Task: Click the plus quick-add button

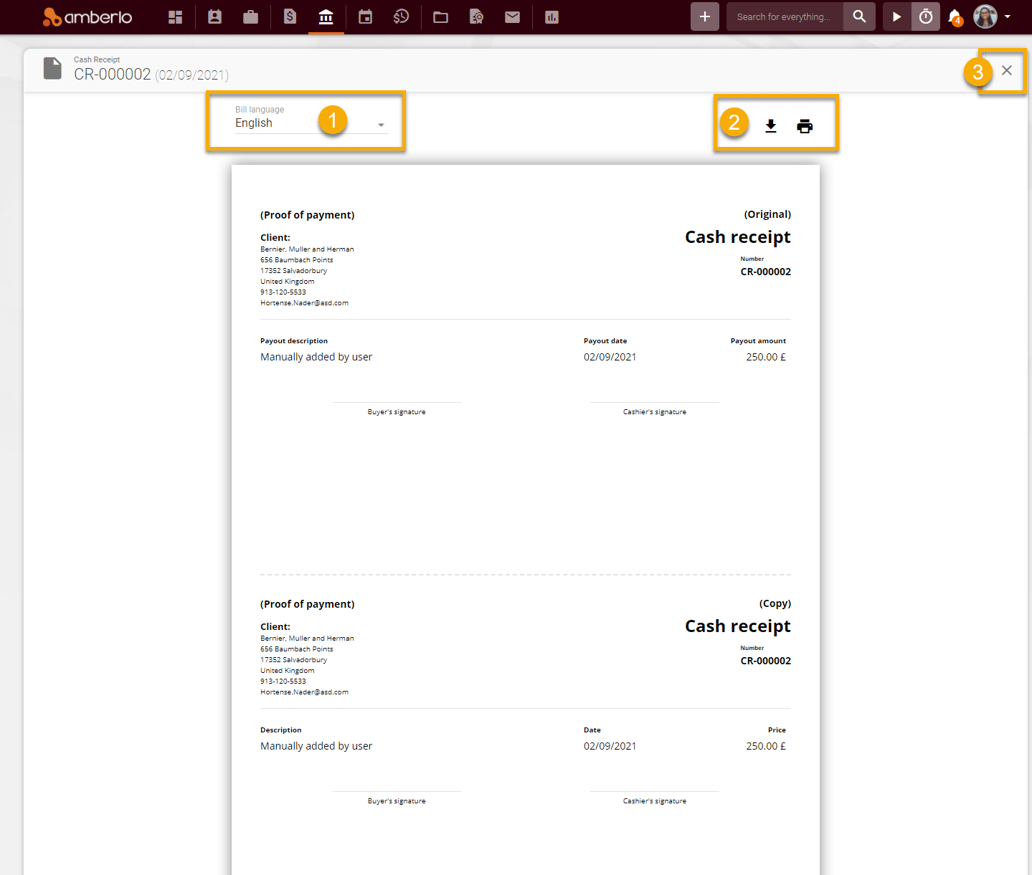Action: (704, 17)
